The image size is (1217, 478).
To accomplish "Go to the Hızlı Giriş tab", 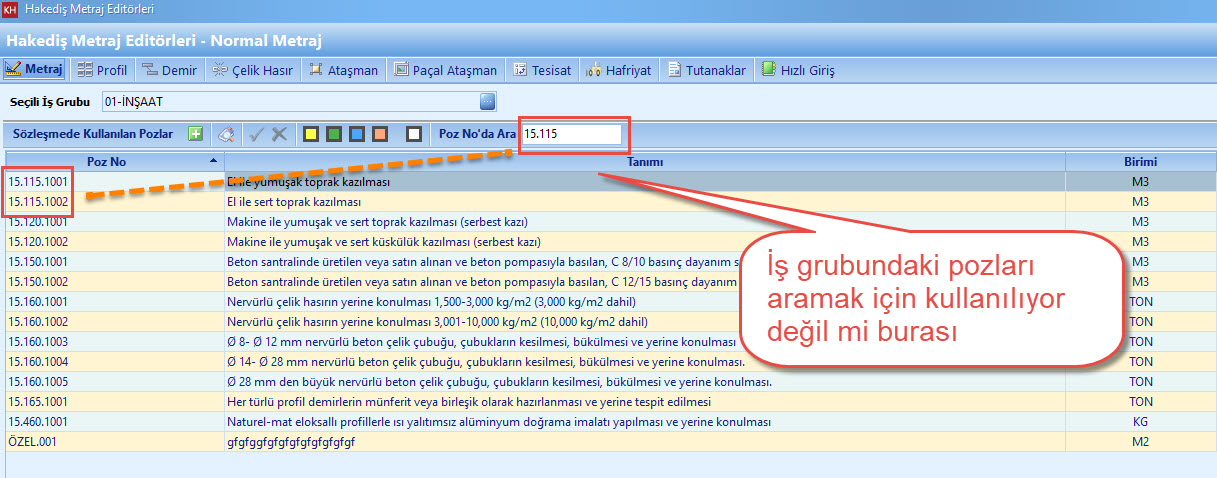I will point(797,70).
